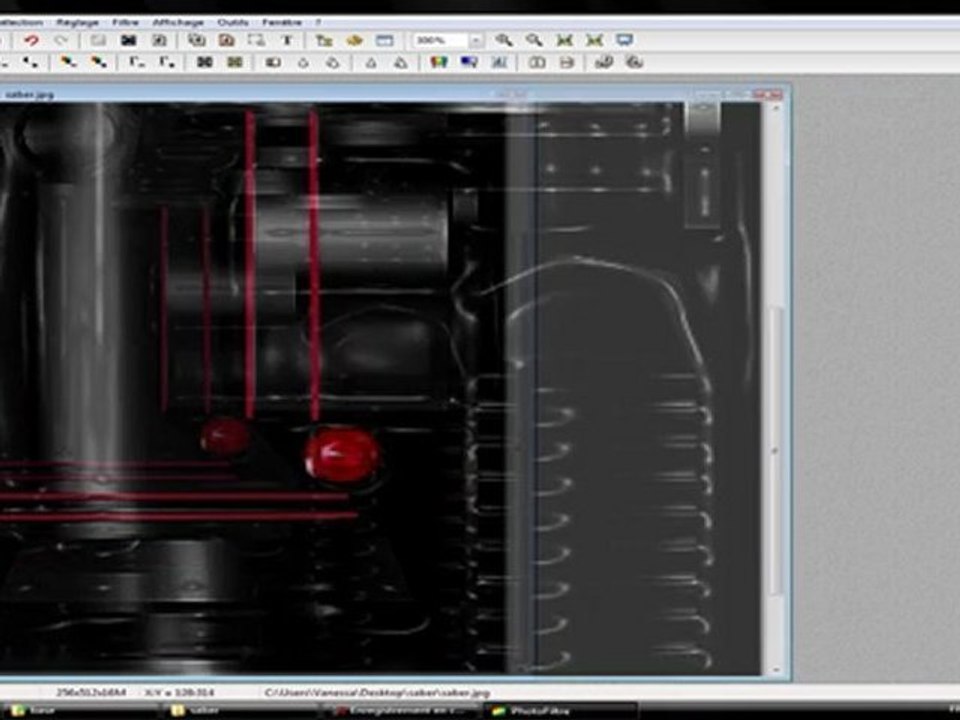Viewport: 960px width, 720px height.
Task: Click the Gamma minus correction icon
Action: point(136,62)
